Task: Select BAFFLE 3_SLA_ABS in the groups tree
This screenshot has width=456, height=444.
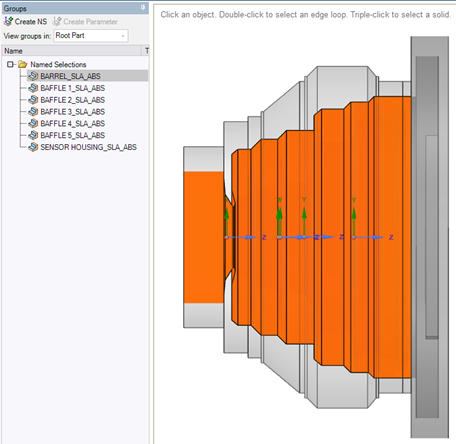Action: tap(73, 112)
